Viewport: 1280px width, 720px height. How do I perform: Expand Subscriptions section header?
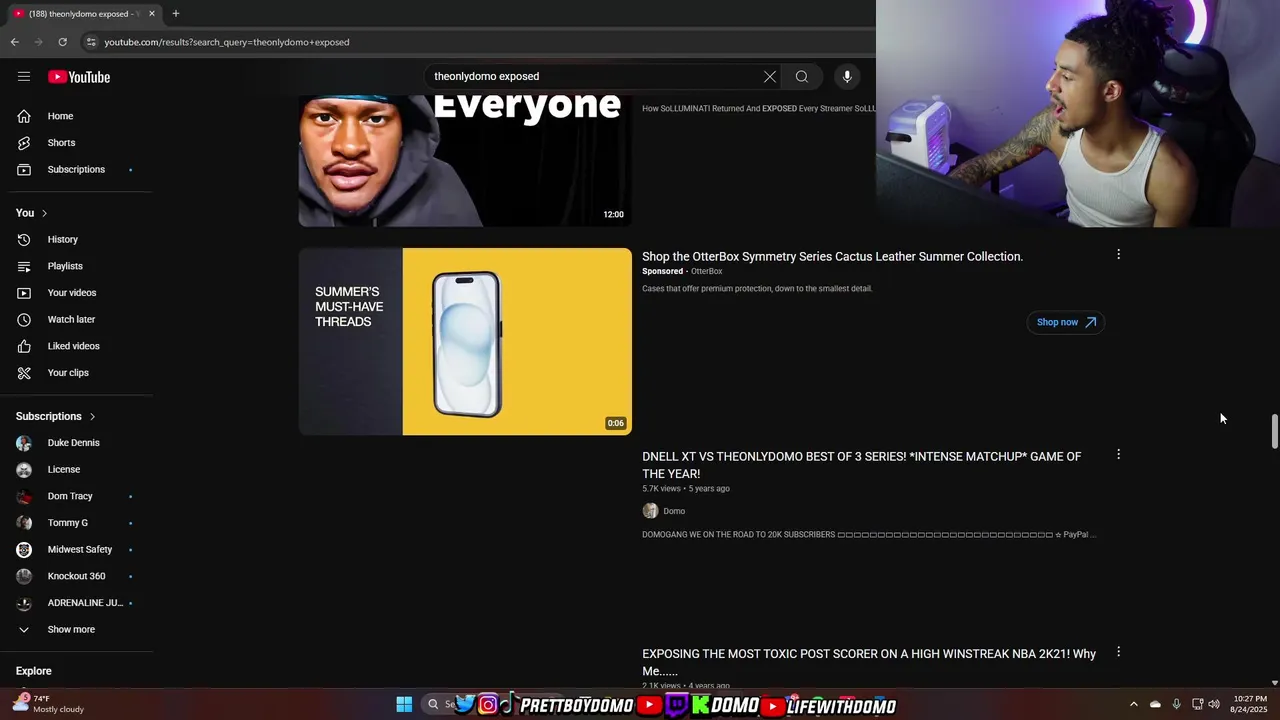click(56, 416)
